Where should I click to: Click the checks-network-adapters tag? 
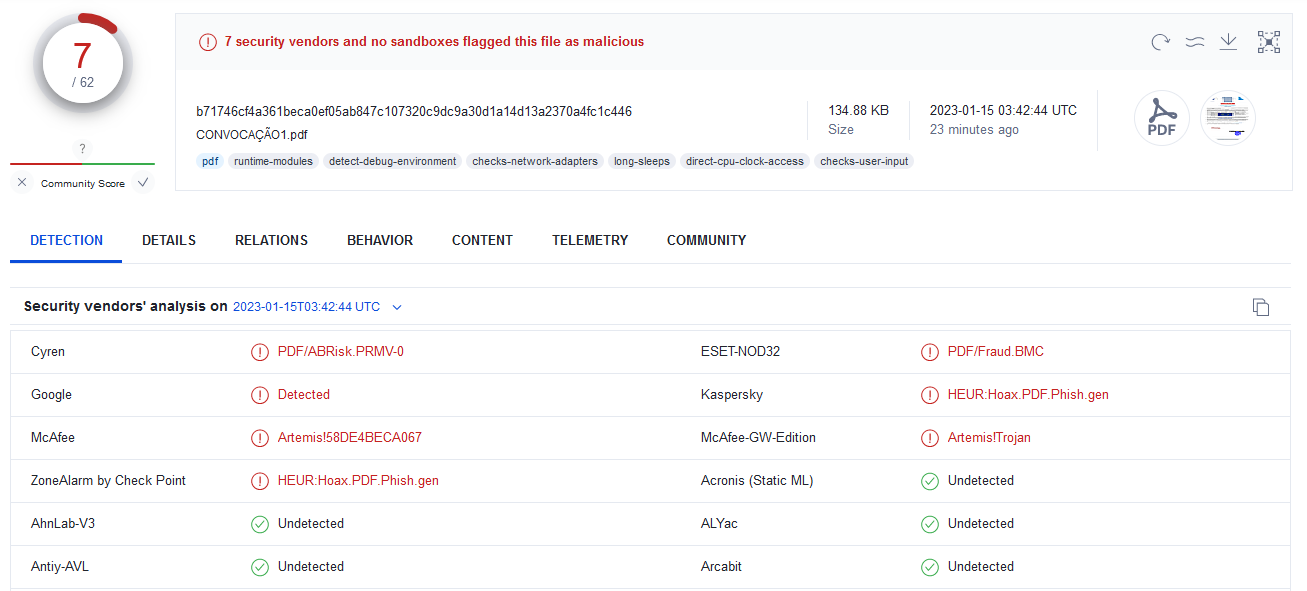[535, 161]
